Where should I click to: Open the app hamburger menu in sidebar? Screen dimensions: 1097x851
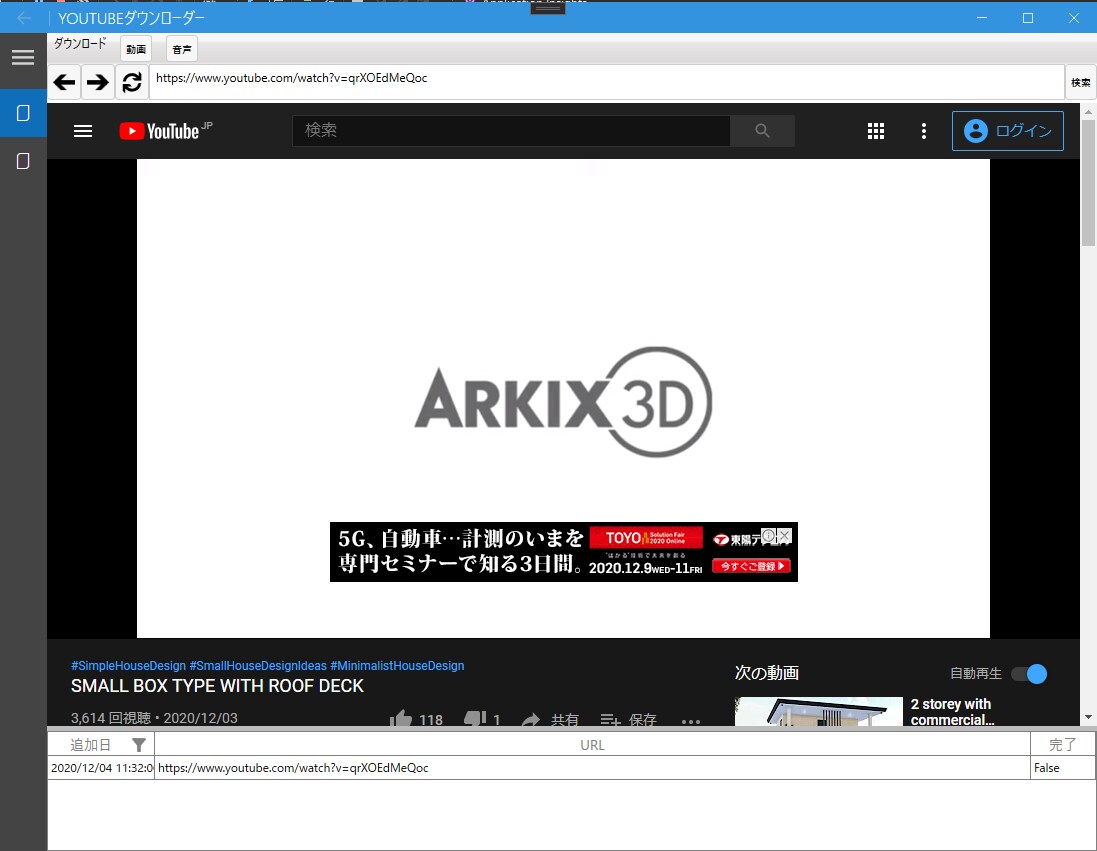[x=23, y=57]
